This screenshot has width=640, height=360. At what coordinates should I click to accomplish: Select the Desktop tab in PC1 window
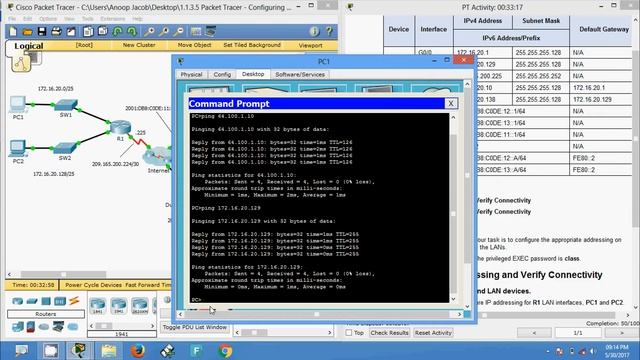coord(253,74)
